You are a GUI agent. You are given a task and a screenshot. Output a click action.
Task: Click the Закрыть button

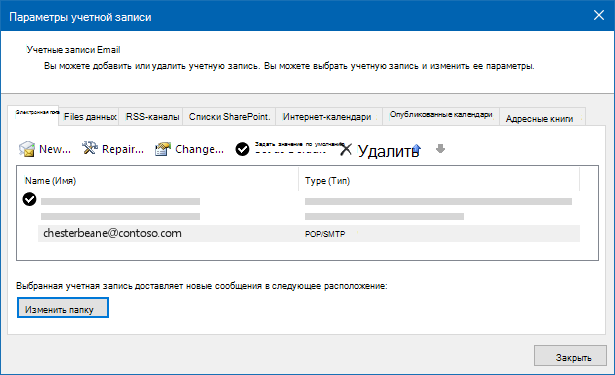(570, 356)
